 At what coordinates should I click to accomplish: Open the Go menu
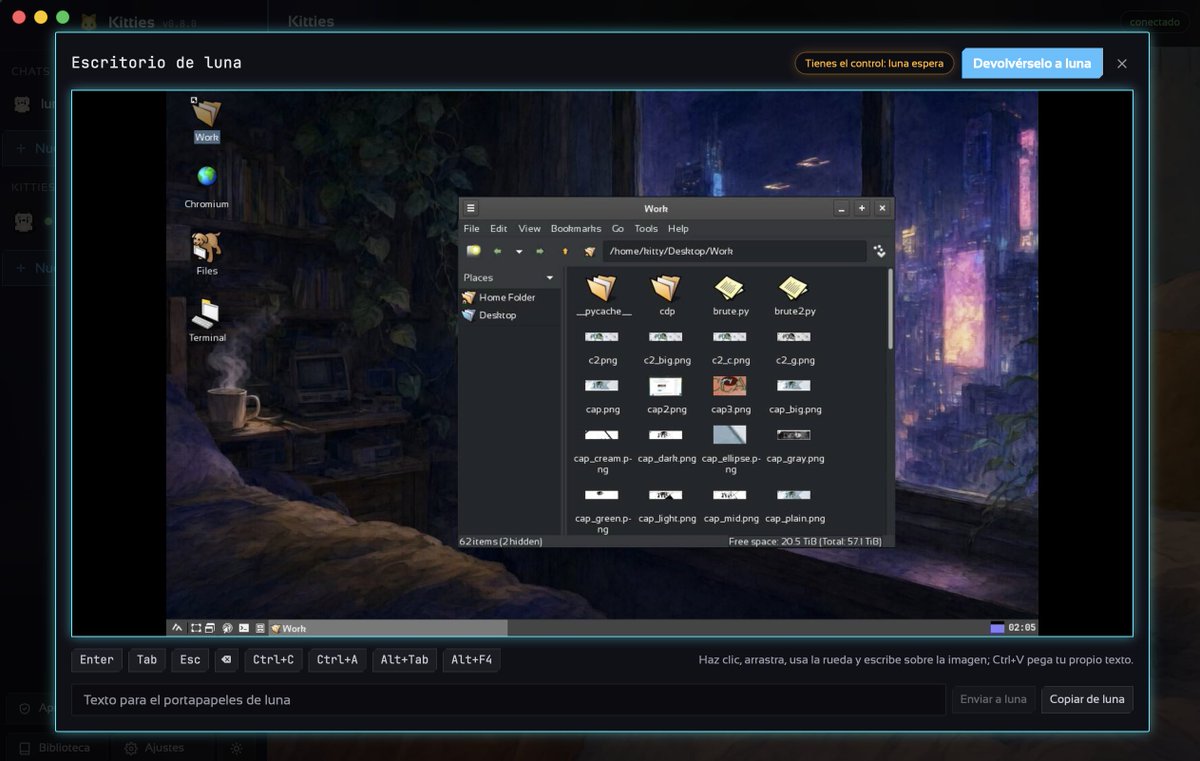[x=618, y=229]
